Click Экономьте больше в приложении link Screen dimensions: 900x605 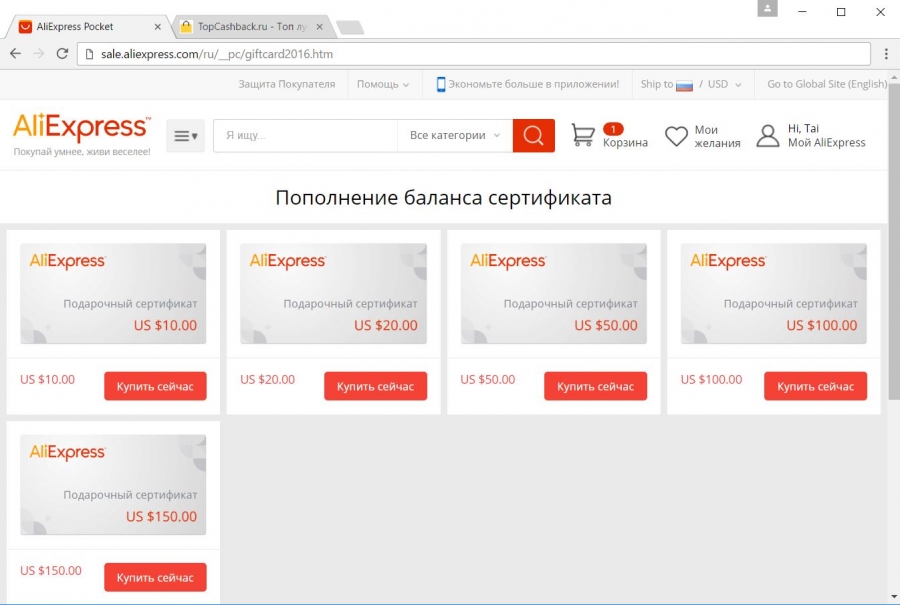pyautogui.click(x=533, y=84)
